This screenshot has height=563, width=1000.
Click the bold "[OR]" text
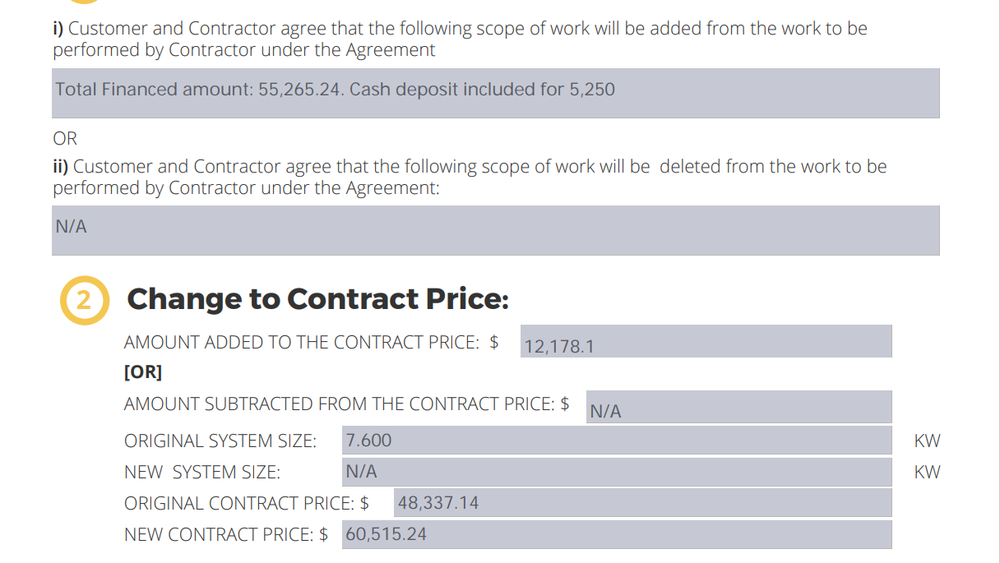(143, 372)
